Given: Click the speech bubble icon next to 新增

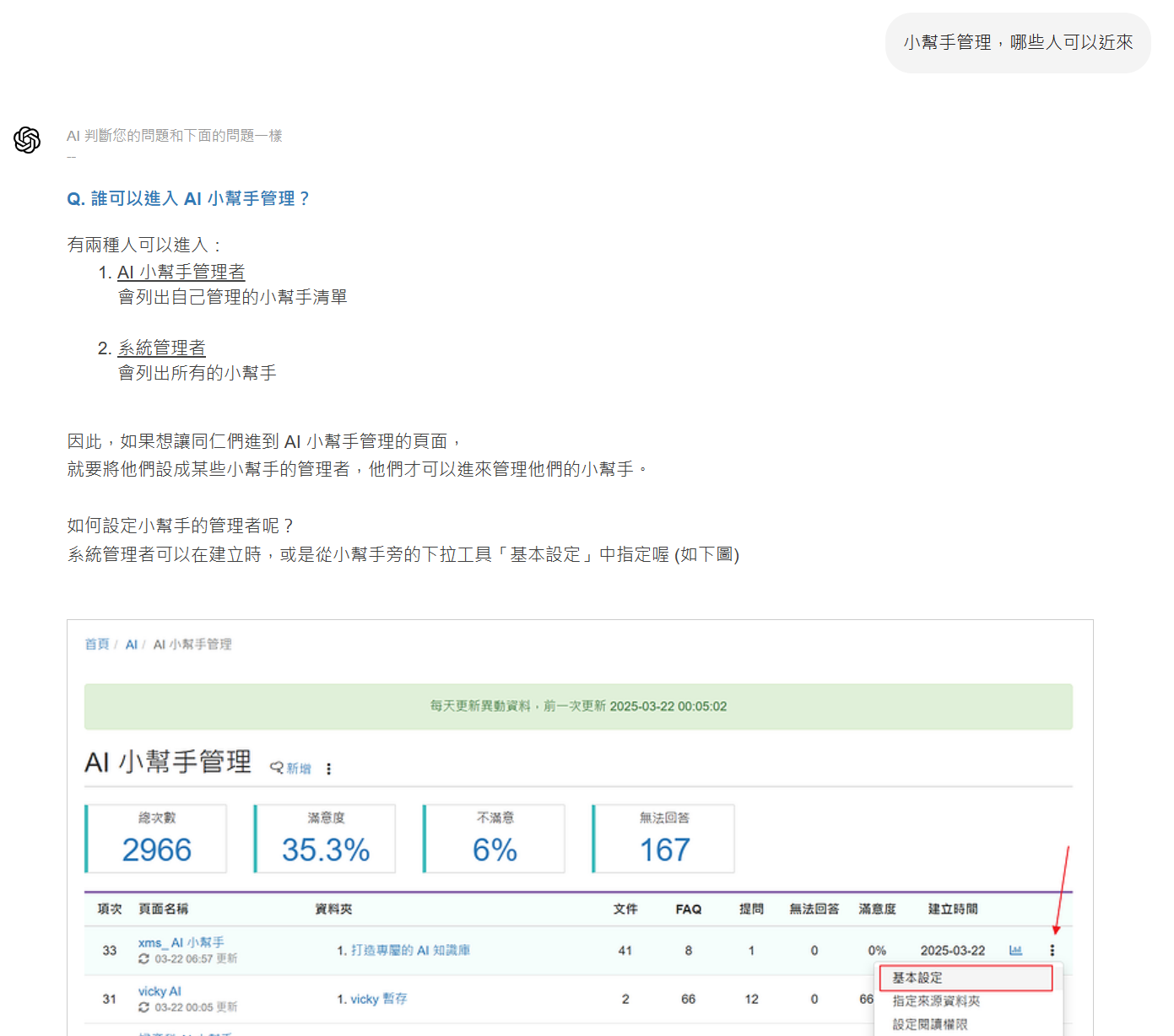Looking at the screenshot, I should (x=276, y=768).
